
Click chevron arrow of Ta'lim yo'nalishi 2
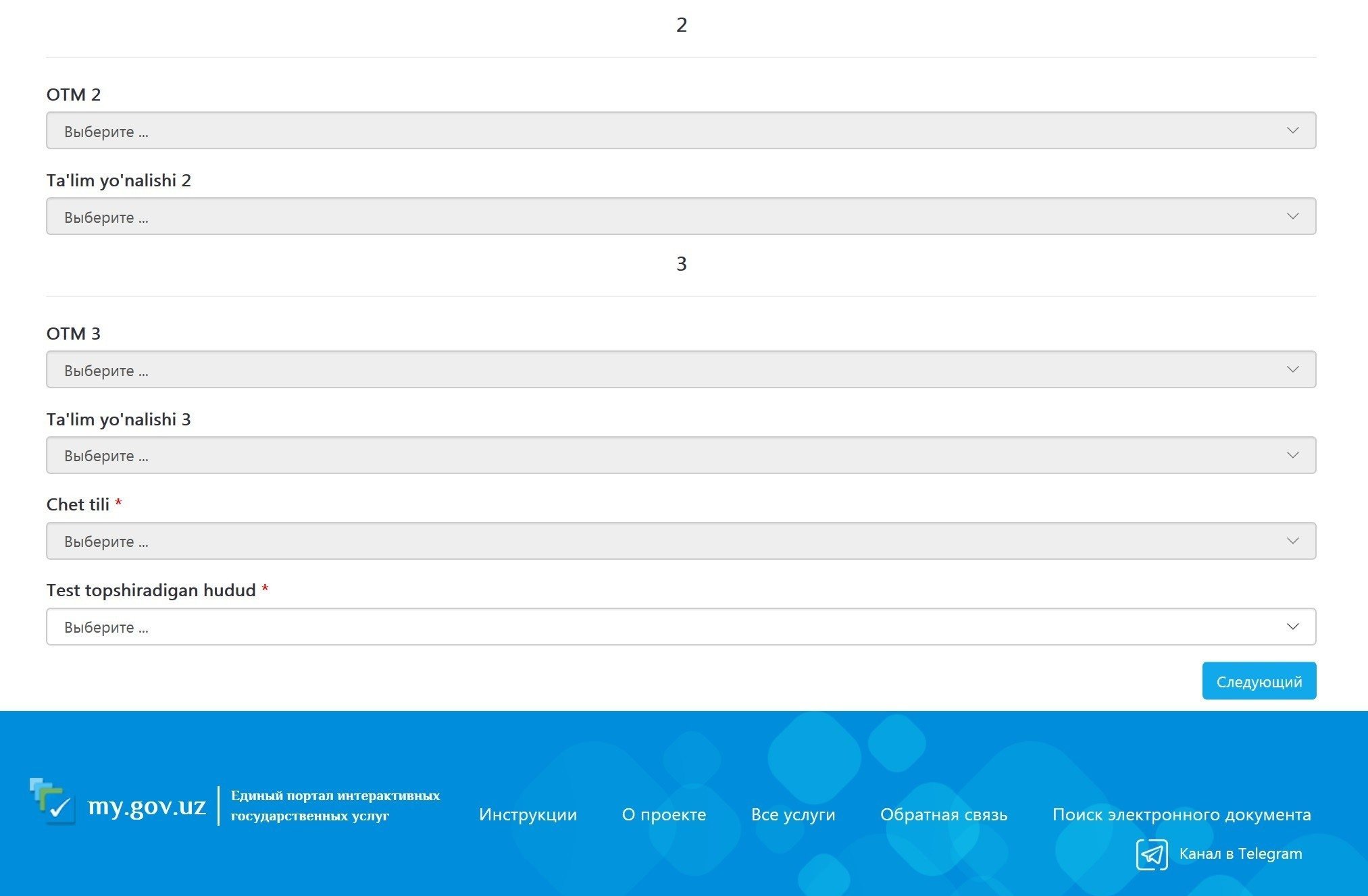pos(1292,216)
